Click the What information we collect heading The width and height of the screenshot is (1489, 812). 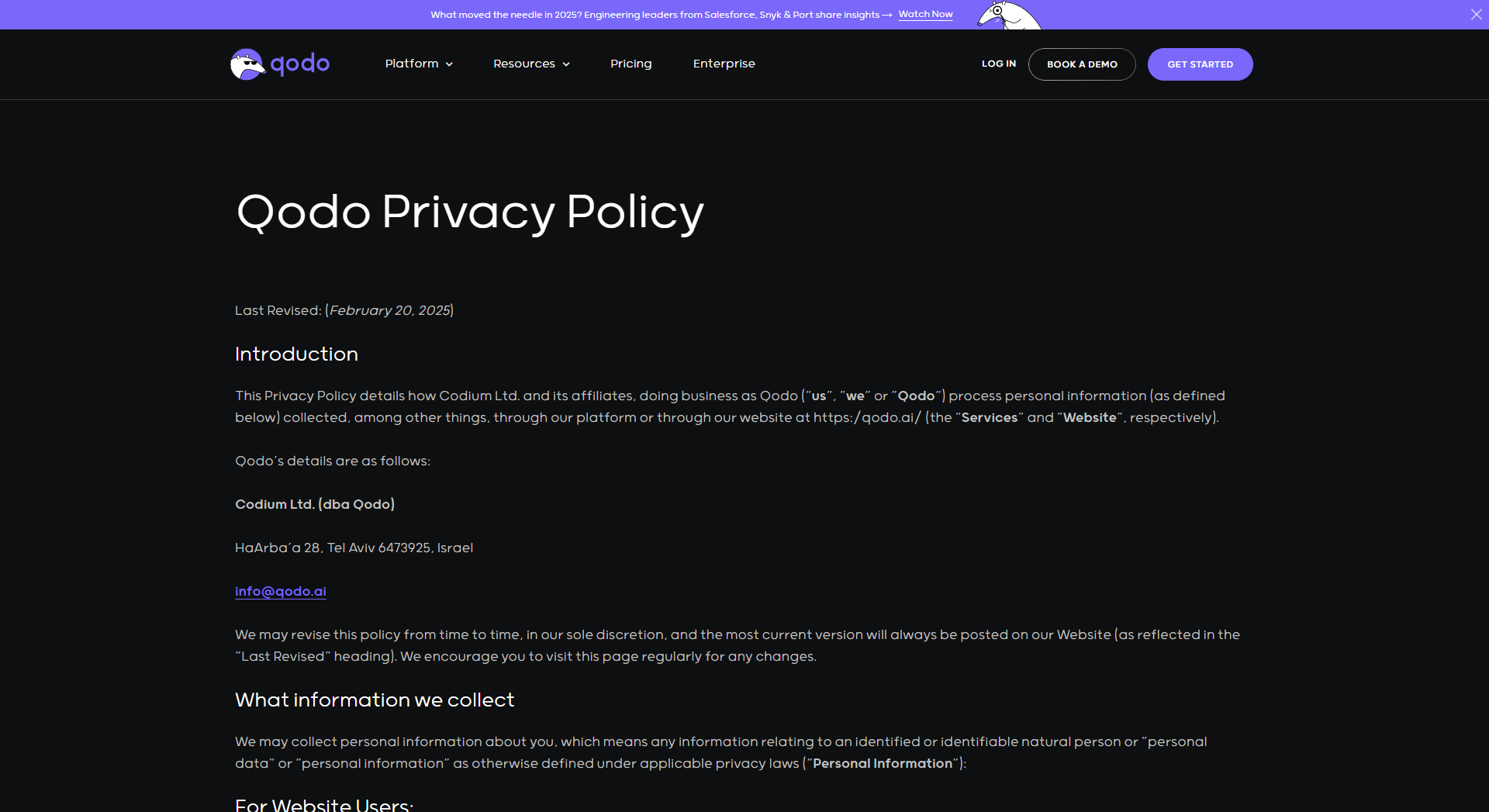[x=375, y=700]
